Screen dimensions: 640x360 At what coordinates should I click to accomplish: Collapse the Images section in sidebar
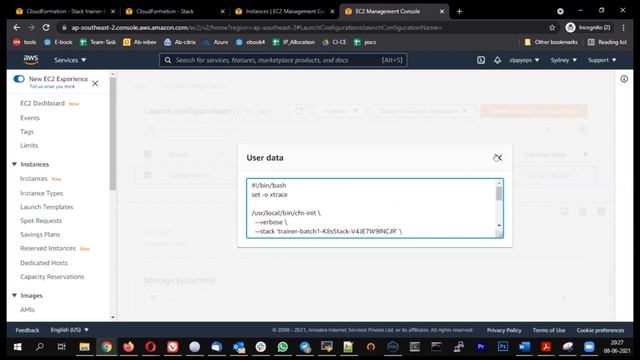click(x=14, y=295)
